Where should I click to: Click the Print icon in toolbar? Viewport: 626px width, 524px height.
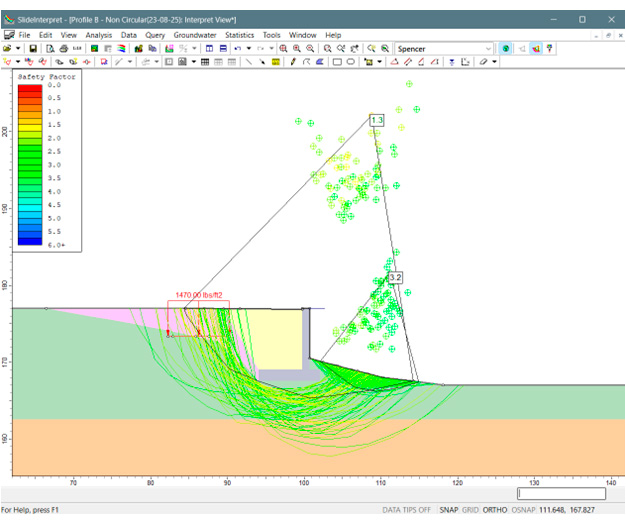click(64, 48)
